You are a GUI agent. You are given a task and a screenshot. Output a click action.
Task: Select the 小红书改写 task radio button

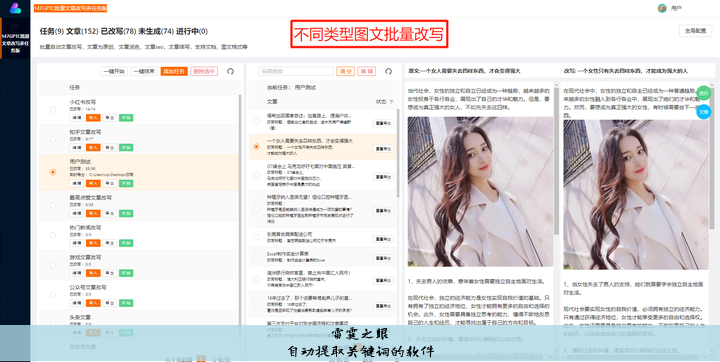[x=53, y=109]
